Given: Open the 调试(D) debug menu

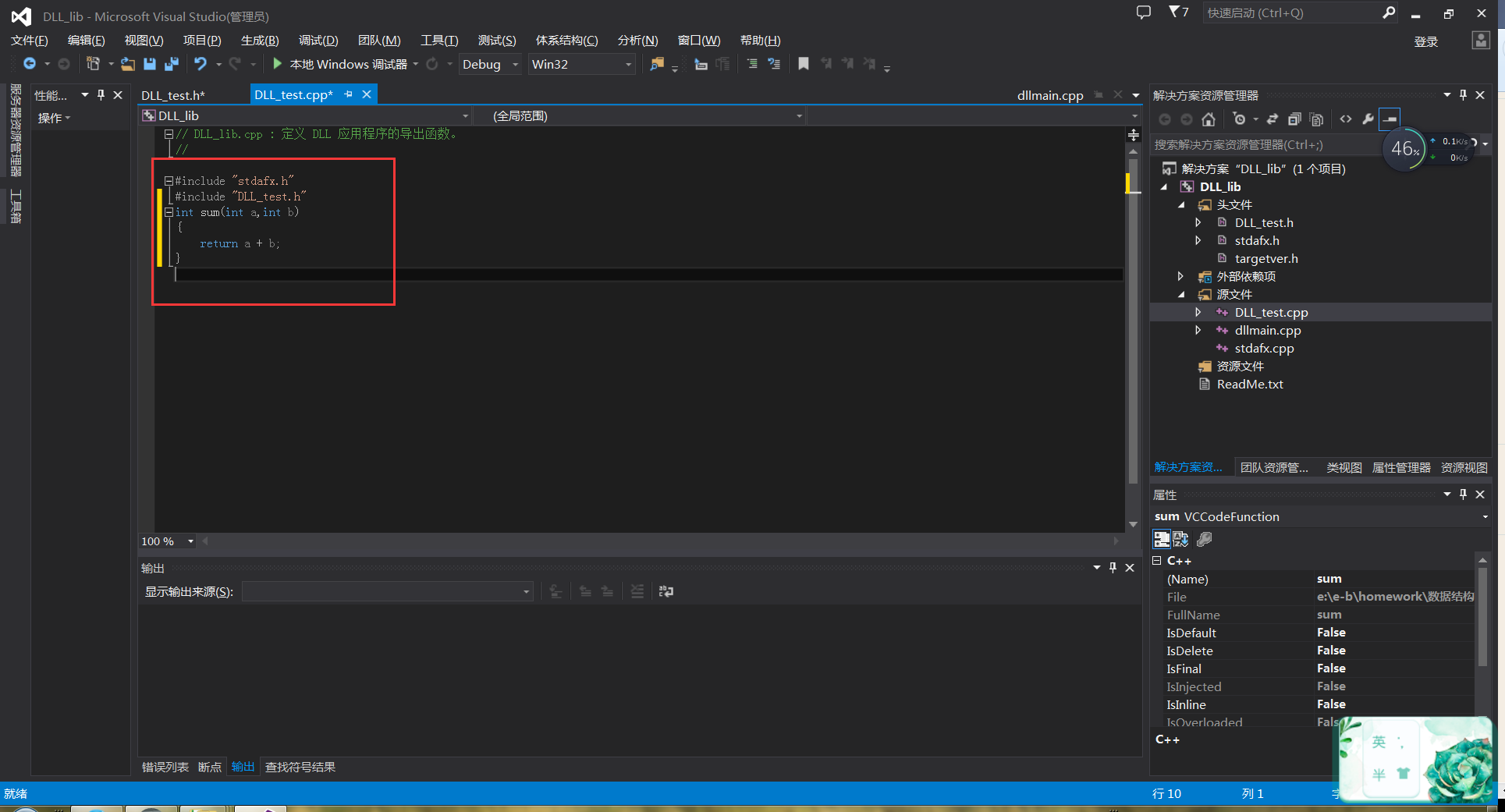Looking at the screenshot, I should 318,41.
